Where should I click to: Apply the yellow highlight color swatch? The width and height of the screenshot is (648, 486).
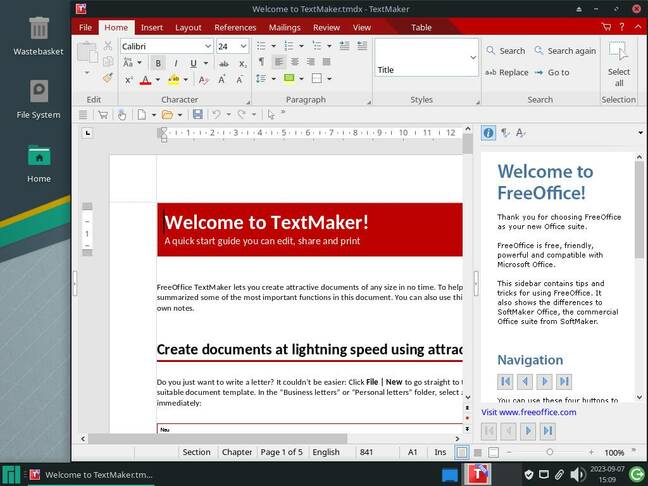coord(174,80)
